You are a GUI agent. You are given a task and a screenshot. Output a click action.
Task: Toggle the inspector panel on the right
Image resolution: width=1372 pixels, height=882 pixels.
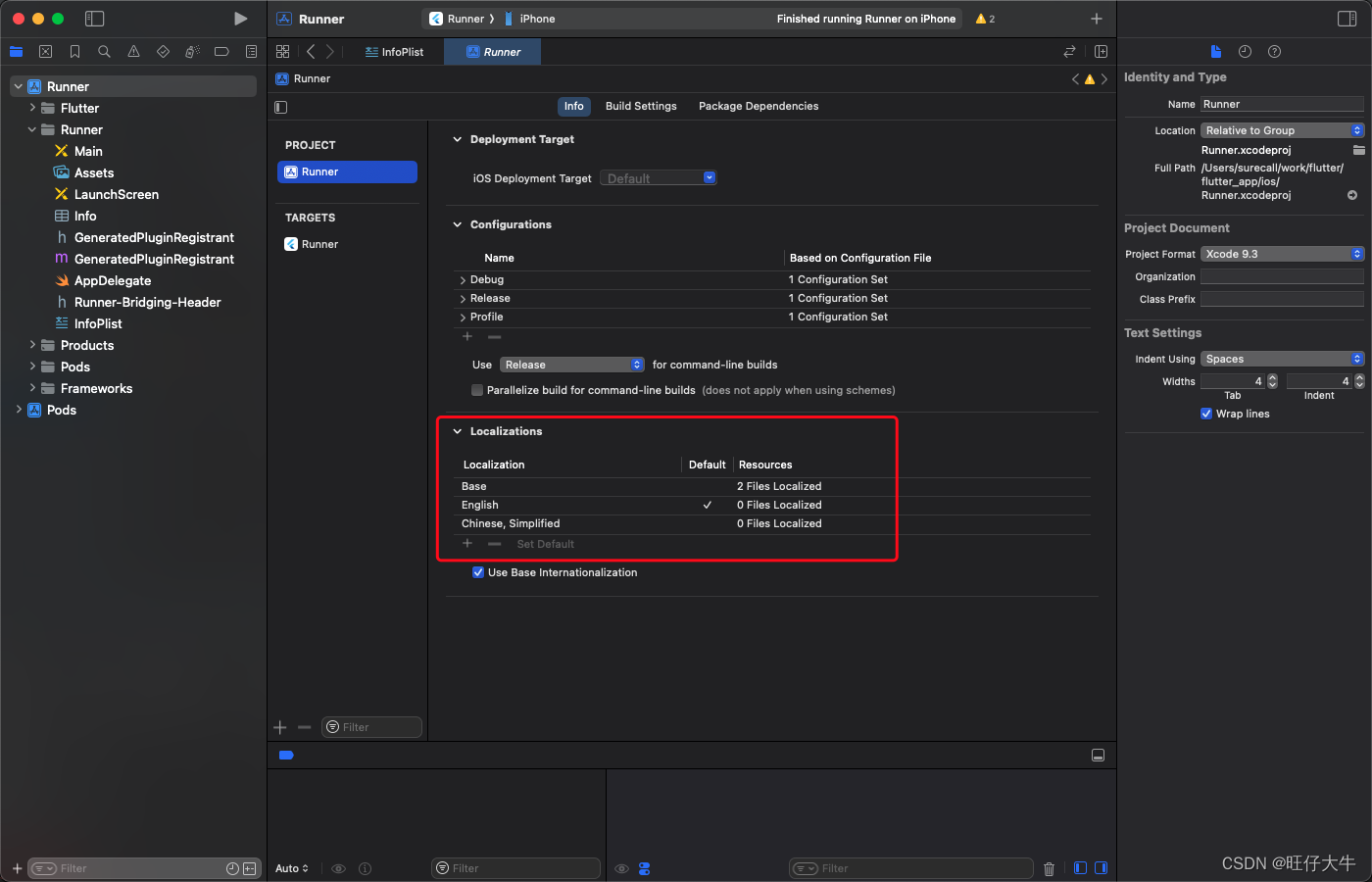[1347, 19]
